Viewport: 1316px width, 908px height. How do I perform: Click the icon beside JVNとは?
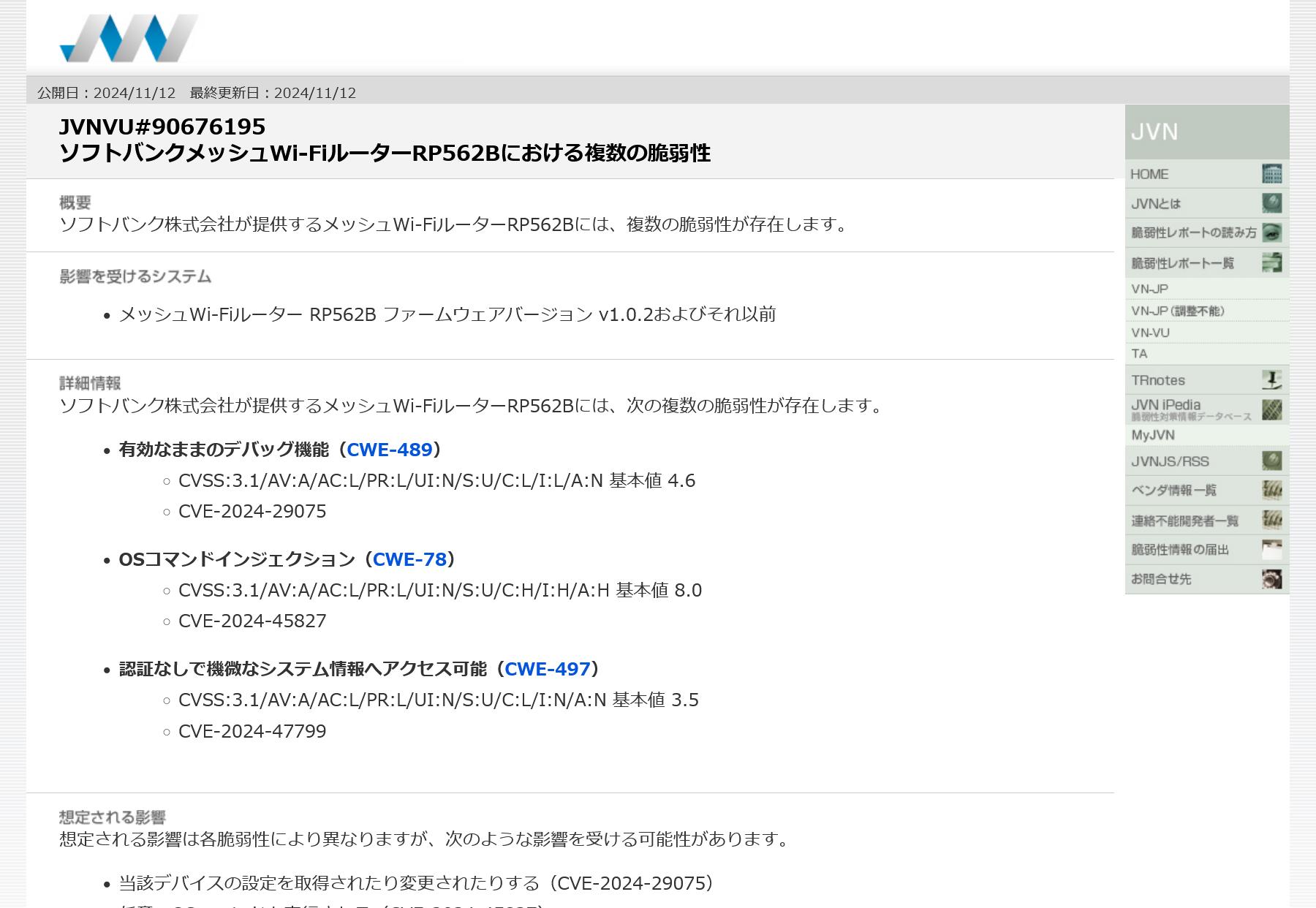1272,203
